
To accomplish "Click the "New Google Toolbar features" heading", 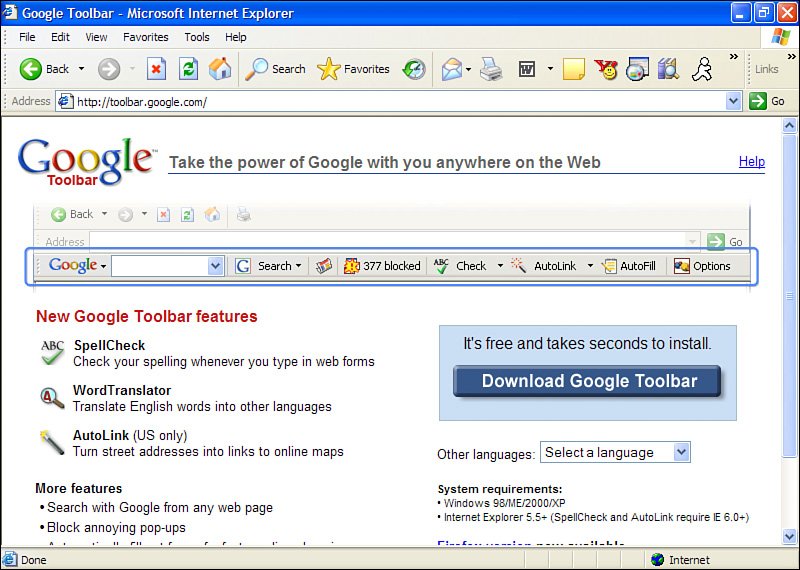I will (146, 316).
